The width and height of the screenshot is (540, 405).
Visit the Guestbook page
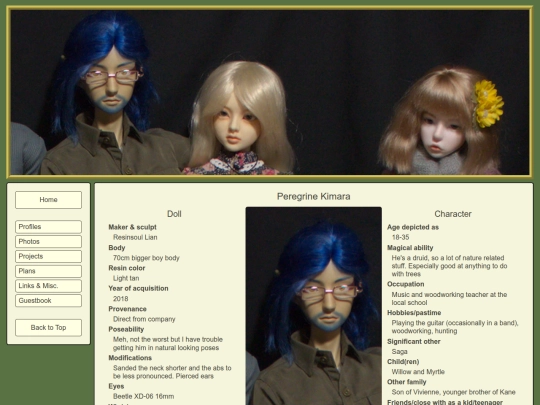(x=48, y=300)
